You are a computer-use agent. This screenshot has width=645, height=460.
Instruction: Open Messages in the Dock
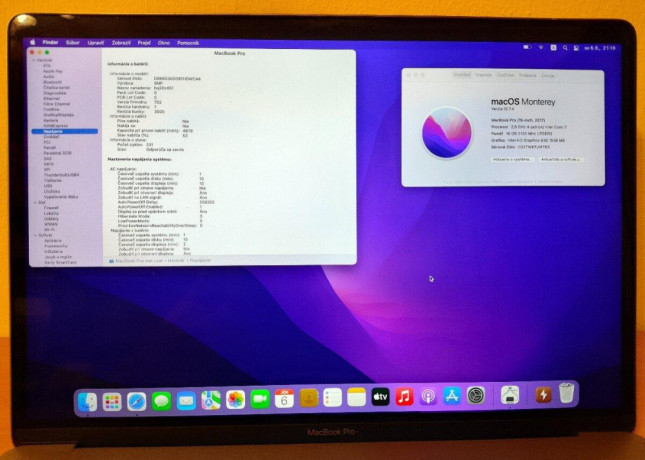(x=161, y=401)
